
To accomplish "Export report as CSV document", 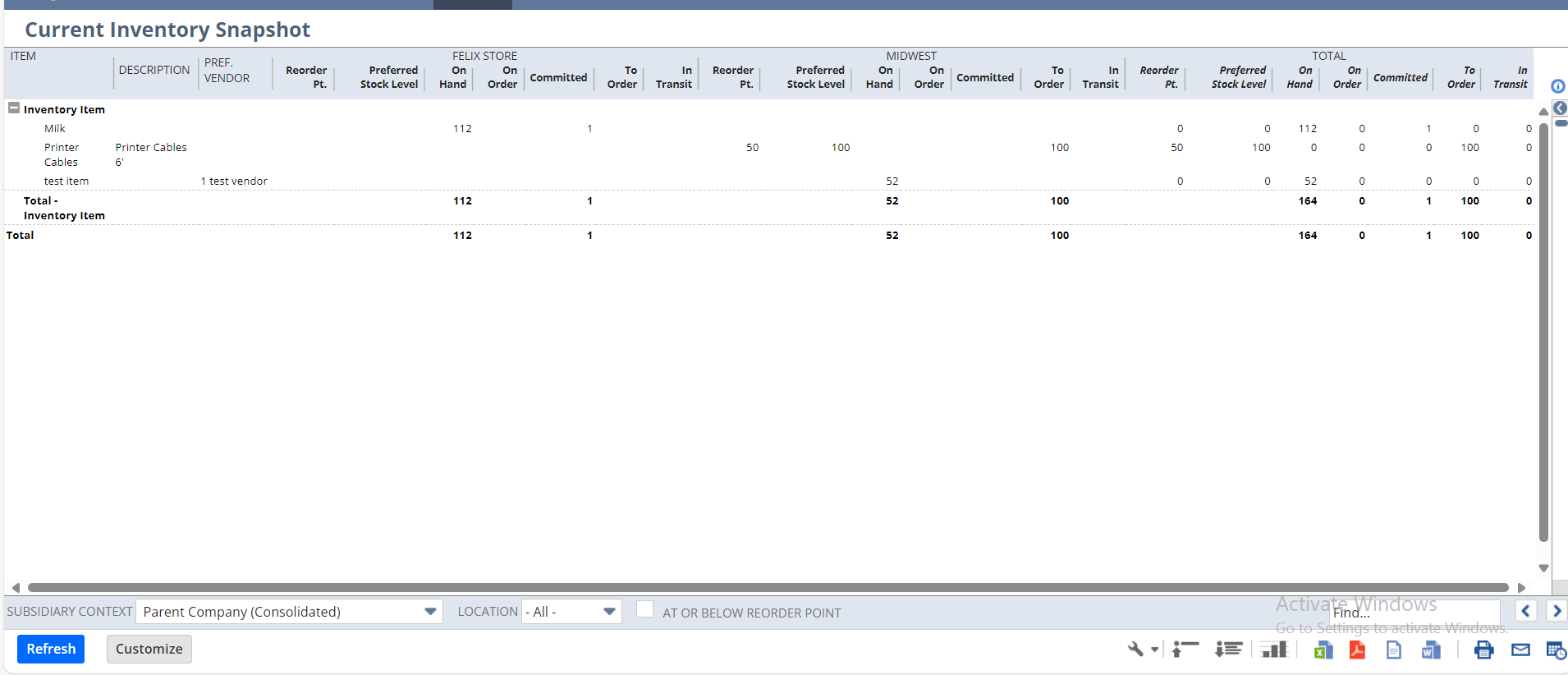I will pos(1394,650).
